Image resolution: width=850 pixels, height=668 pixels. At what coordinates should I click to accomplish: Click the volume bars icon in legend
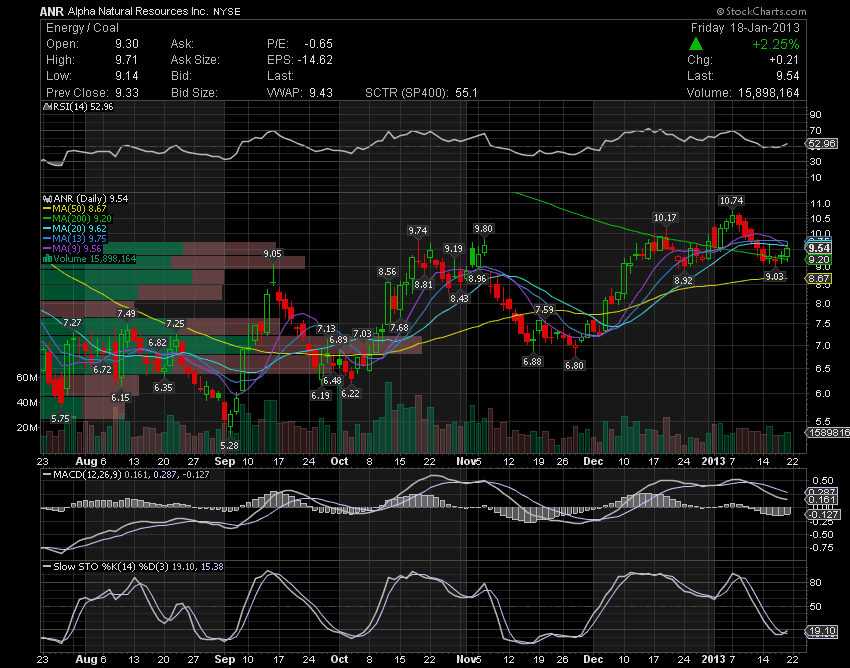47,259
